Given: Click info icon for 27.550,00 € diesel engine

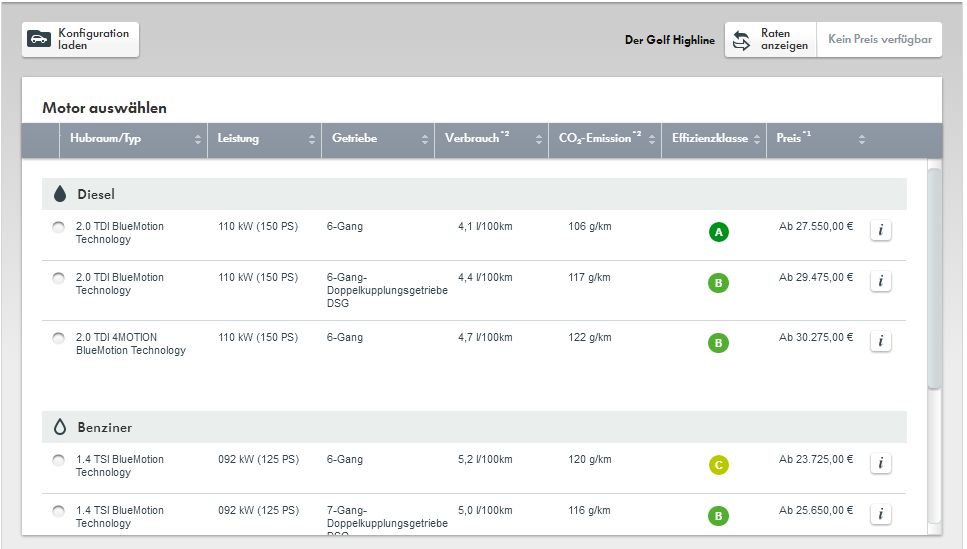Looking at the screenshot, I should tap(880, 231).
